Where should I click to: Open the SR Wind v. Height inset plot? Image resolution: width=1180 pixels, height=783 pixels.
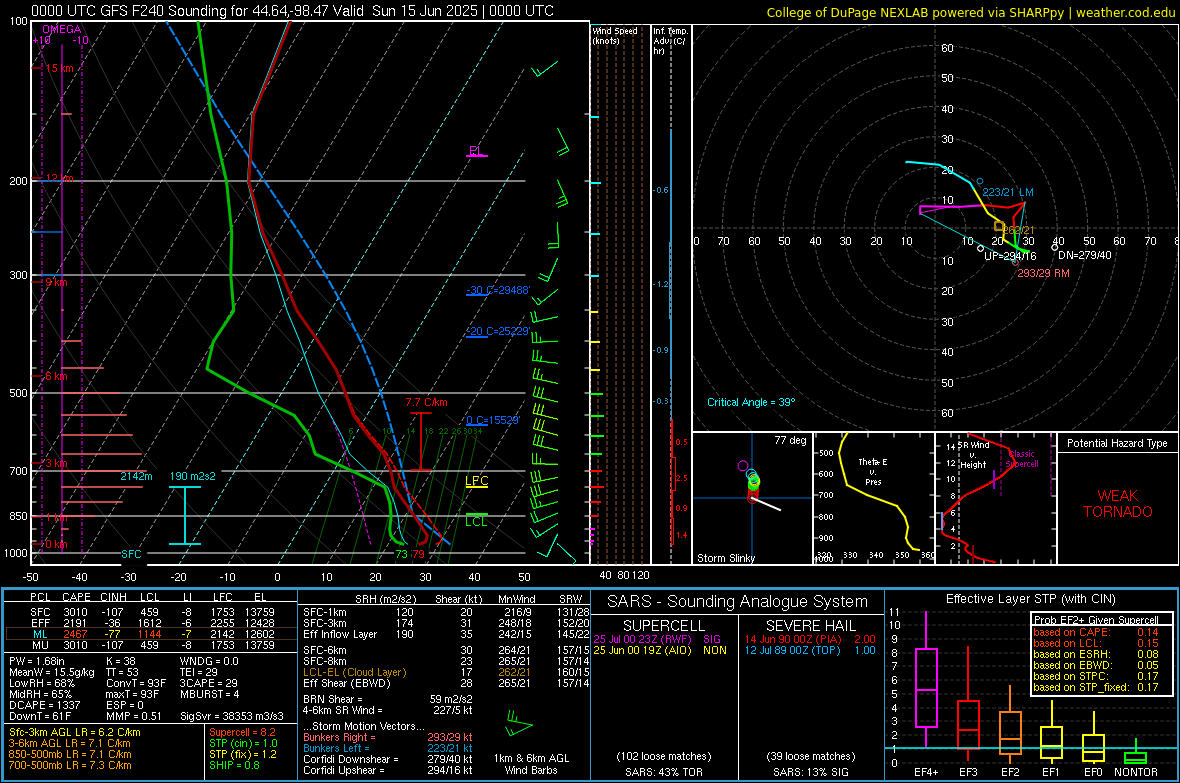point(996,498)
